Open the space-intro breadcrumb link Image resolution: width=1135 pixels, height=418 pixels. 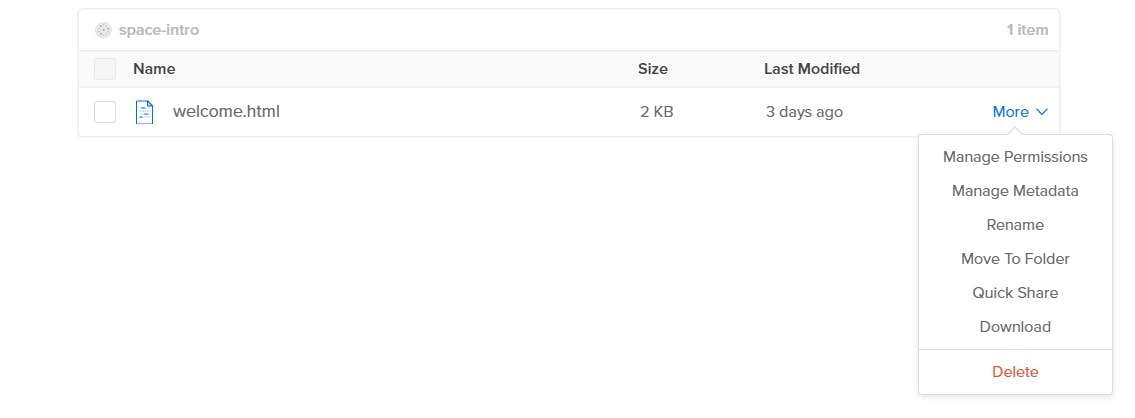[x=159, y=30]
